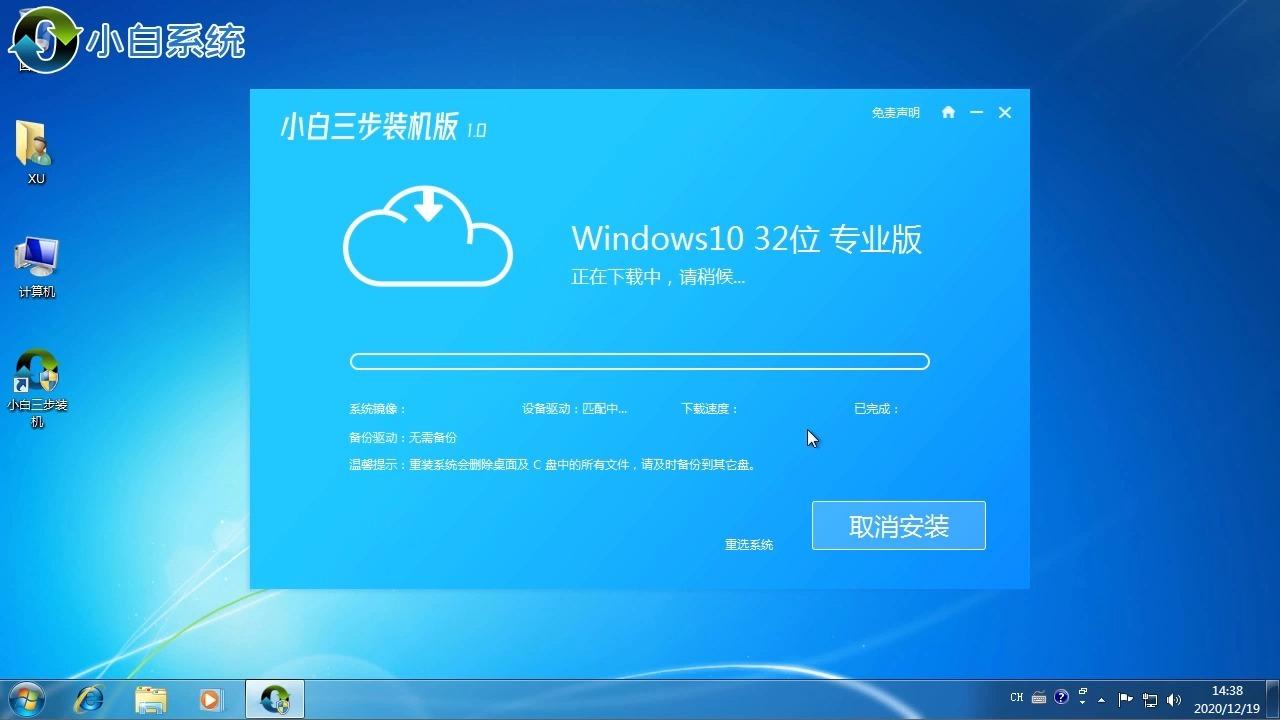Click the text 'Windows10 32位 专业版'
The width and height of the screenshot is (1280, 720).
click(x=746, y=239)
